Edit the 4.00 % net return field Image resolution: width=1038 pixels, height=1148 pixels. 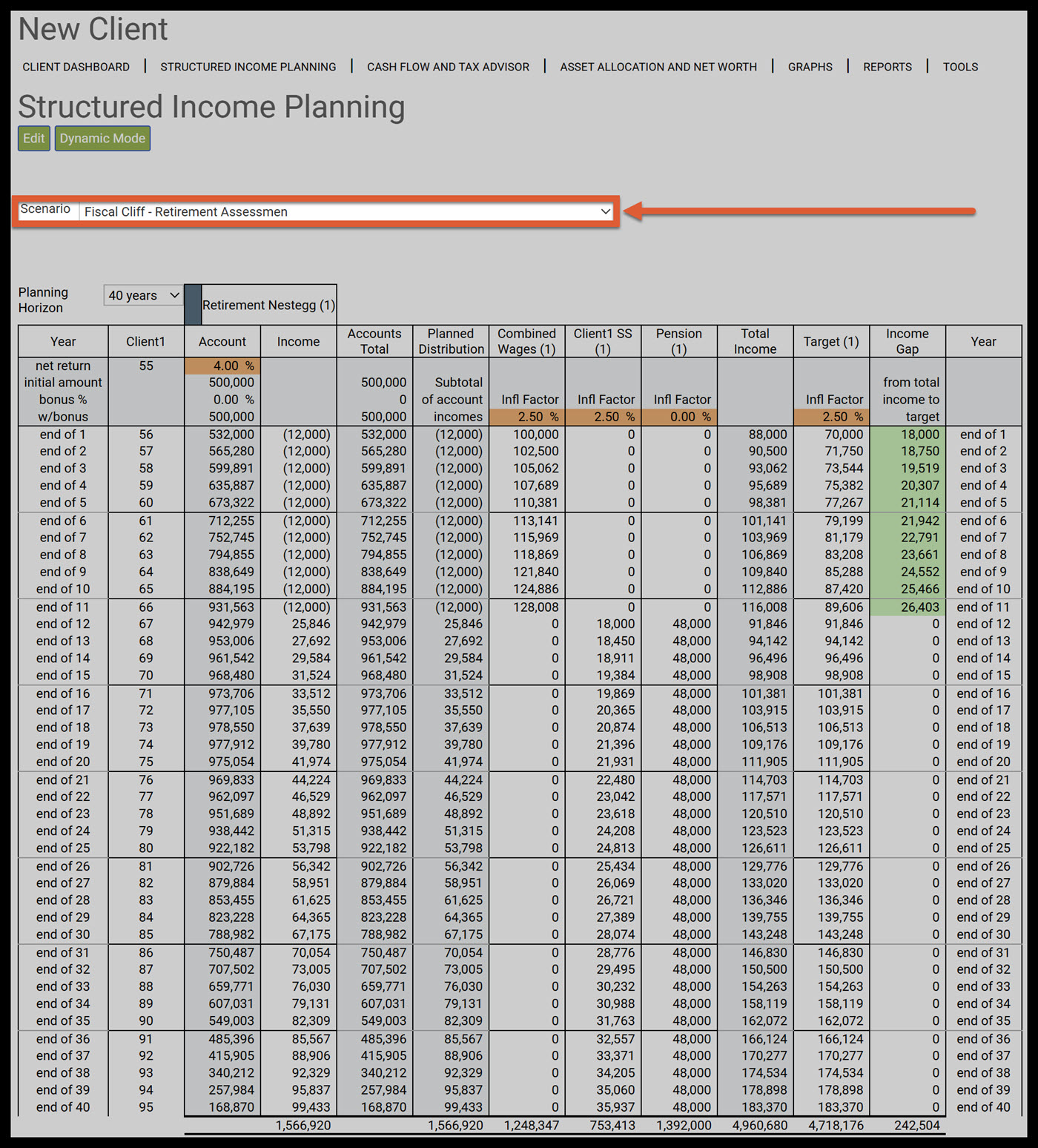click(222, 366)
